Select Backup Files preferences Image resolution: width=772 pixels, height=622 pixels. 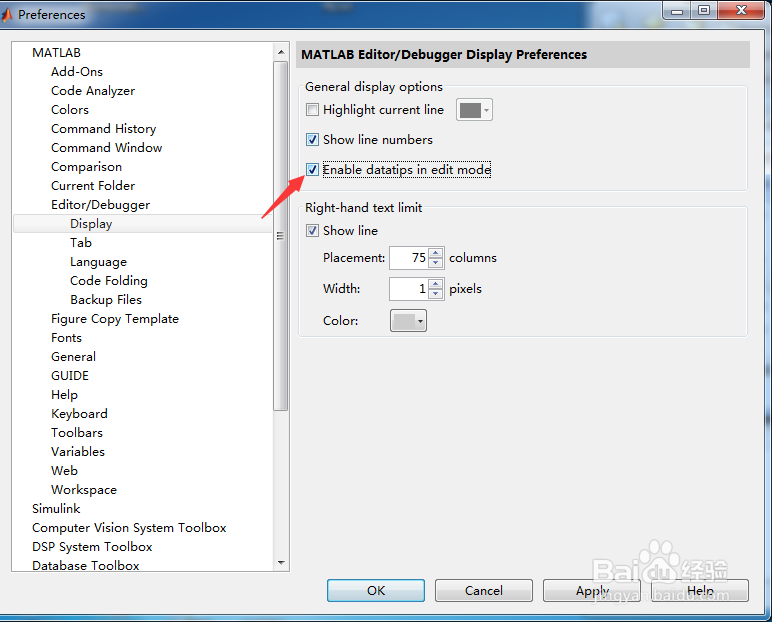click(106, 300)
